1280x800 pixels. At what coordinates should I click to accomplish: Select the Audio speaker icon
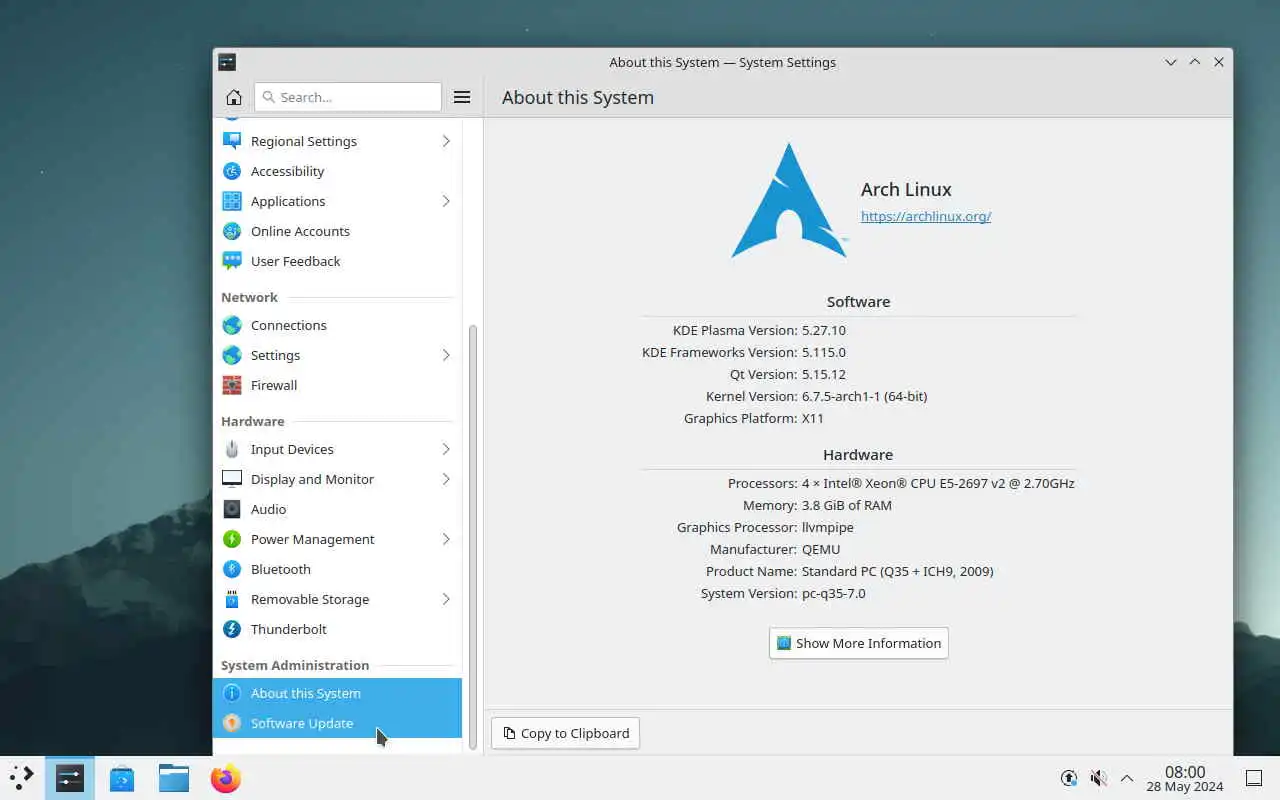point(232,509)
